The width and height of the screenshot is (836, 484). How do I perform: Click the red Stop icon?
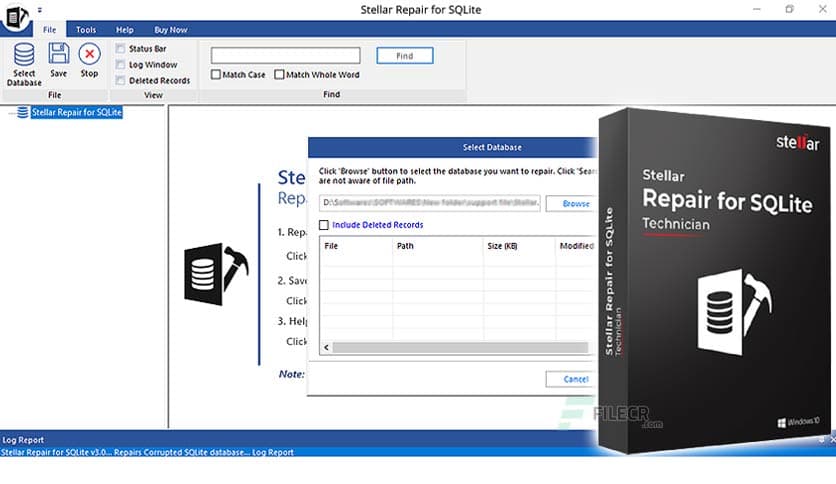point(90,54)
